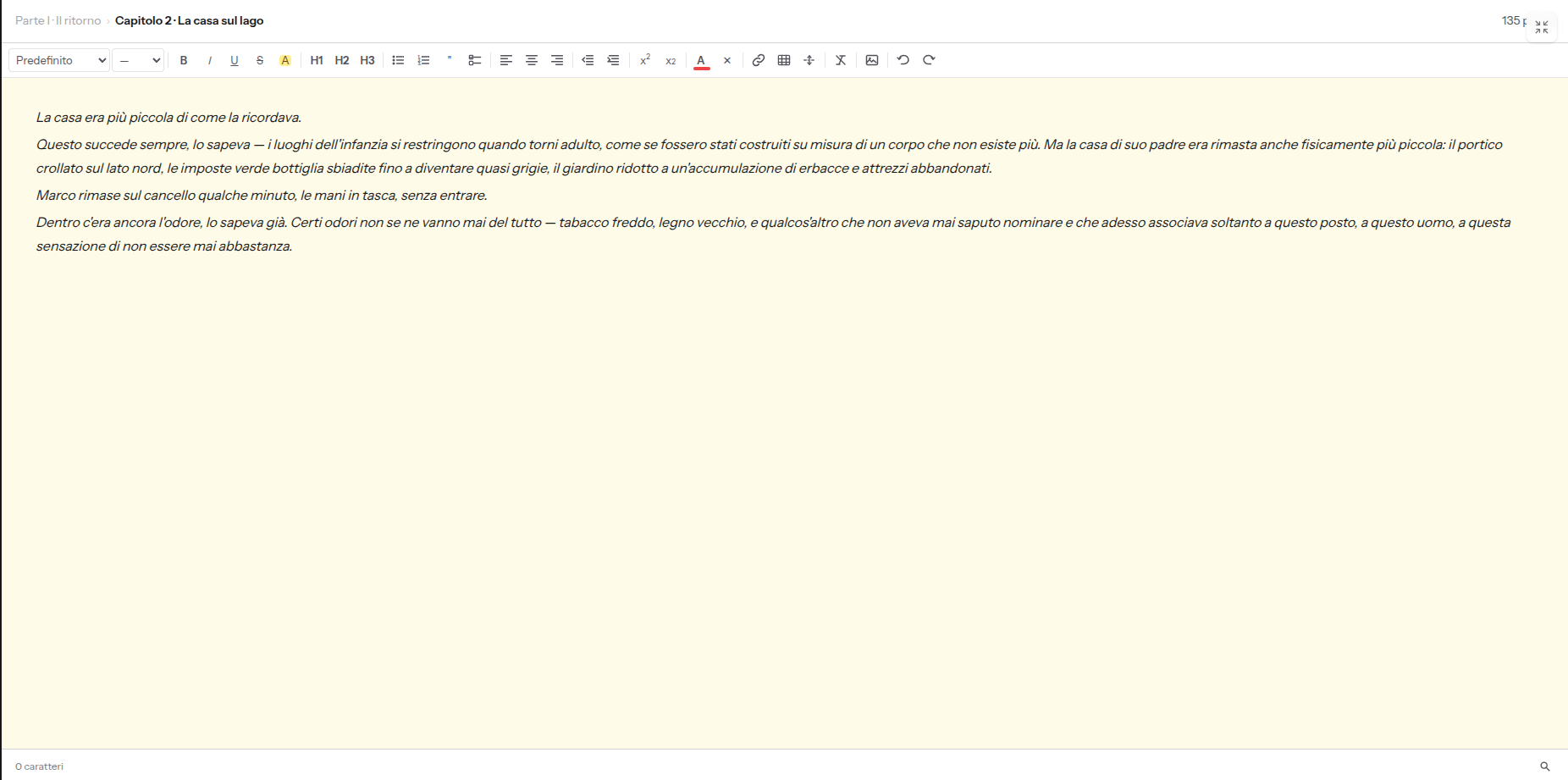
Task: Insert a checklist from the toolbar
Action: (x=475, y=60)
